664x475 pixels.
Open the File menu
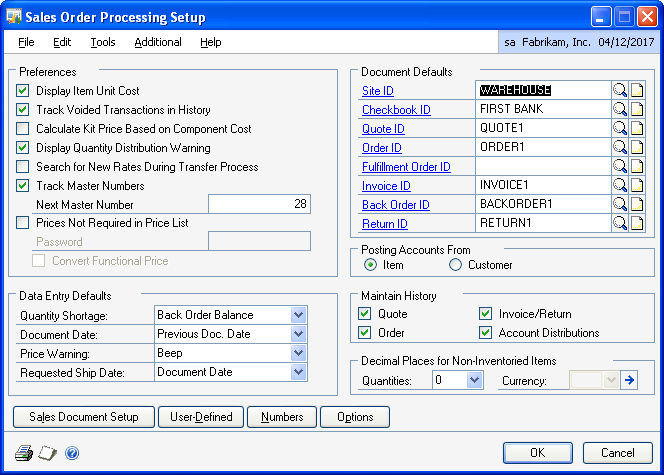tap(26, 42)
